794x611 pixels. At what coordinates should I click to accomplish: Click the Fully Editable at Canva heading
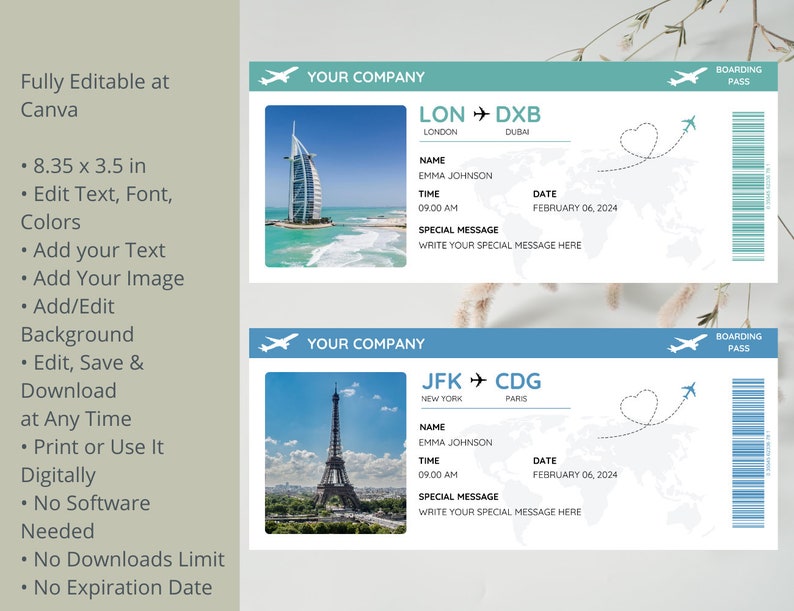click(95, 96)
